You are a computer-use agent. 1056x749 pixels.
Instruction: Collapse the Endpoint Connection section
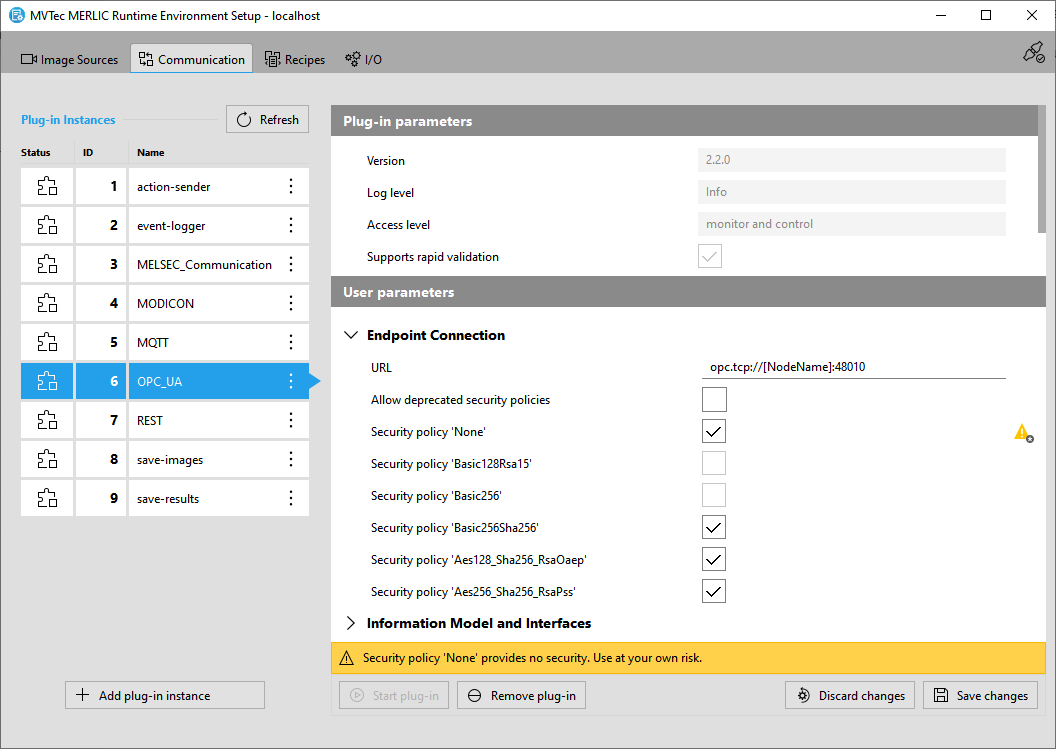coord(351,336)
